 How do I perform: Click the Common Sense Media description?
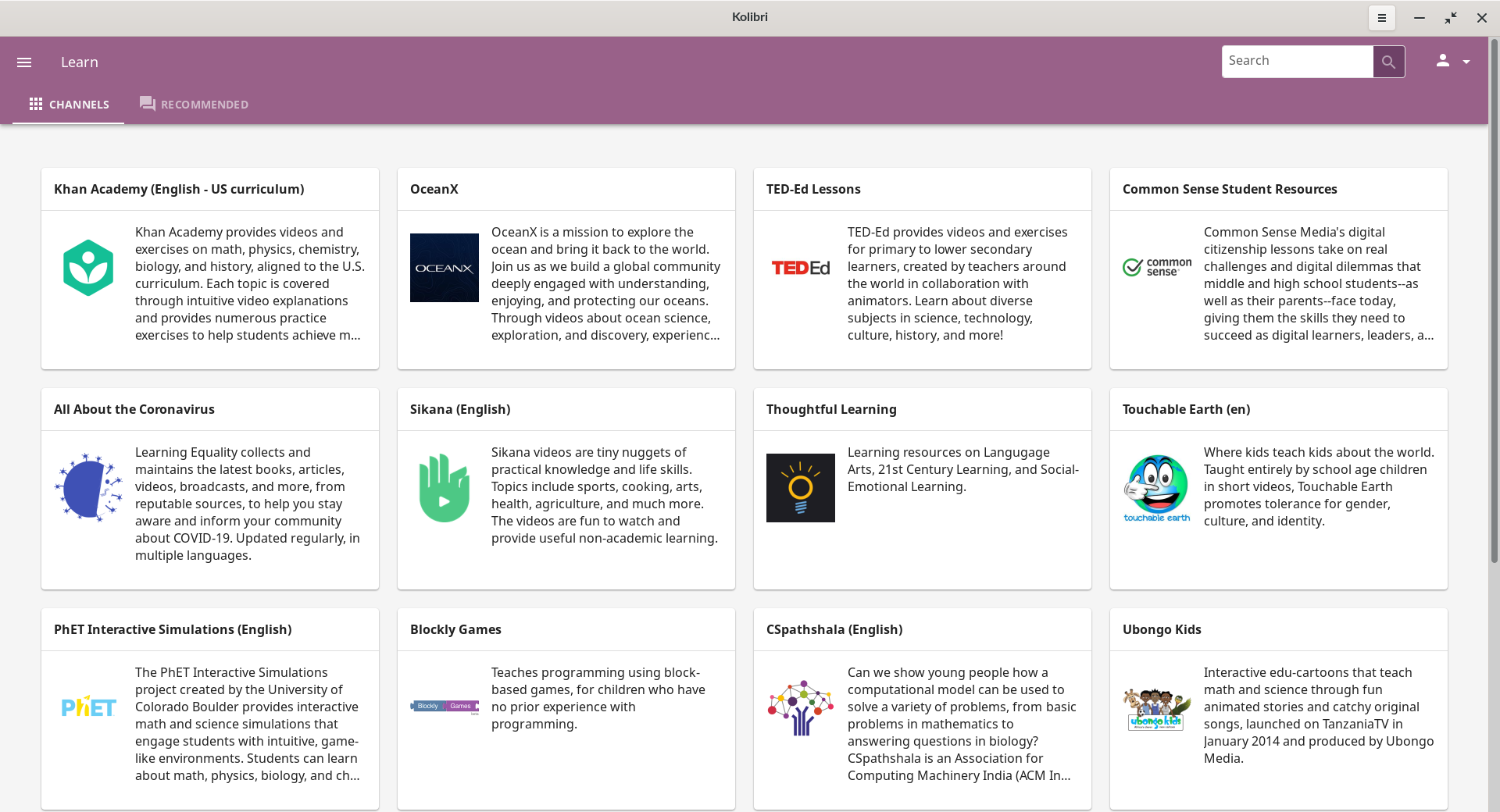click(1319, 284)
